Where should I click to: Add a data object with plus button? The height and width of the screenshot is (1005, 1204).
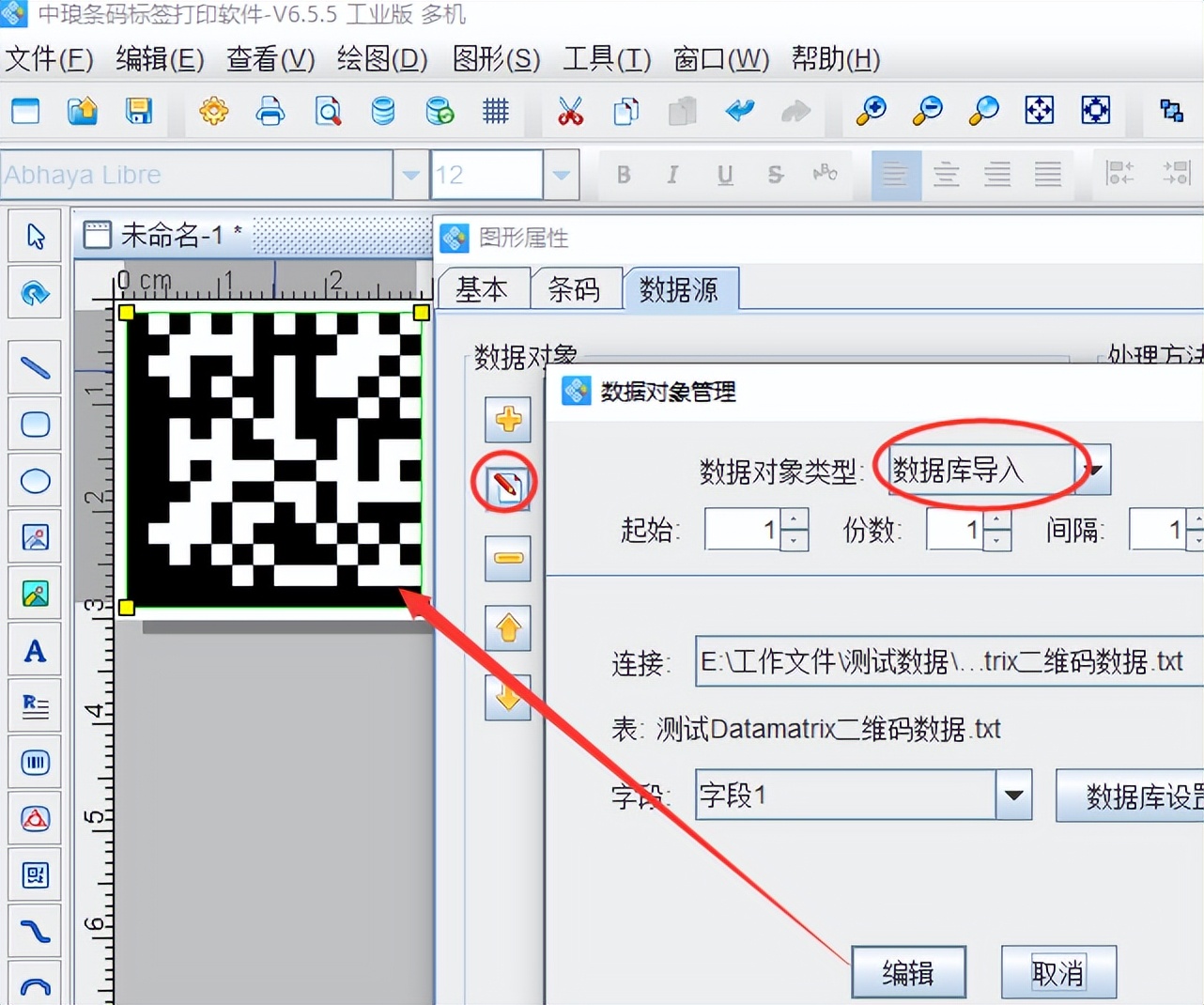[x=508, y=419]
